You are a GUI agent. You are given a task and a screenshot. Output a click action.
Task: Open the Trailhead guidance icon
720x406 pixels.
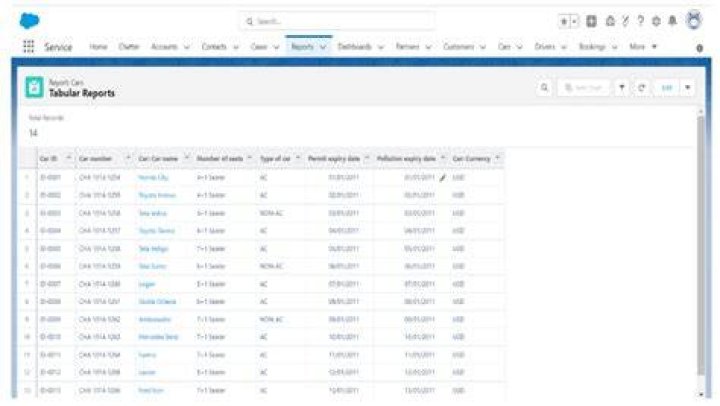point(610,21)
